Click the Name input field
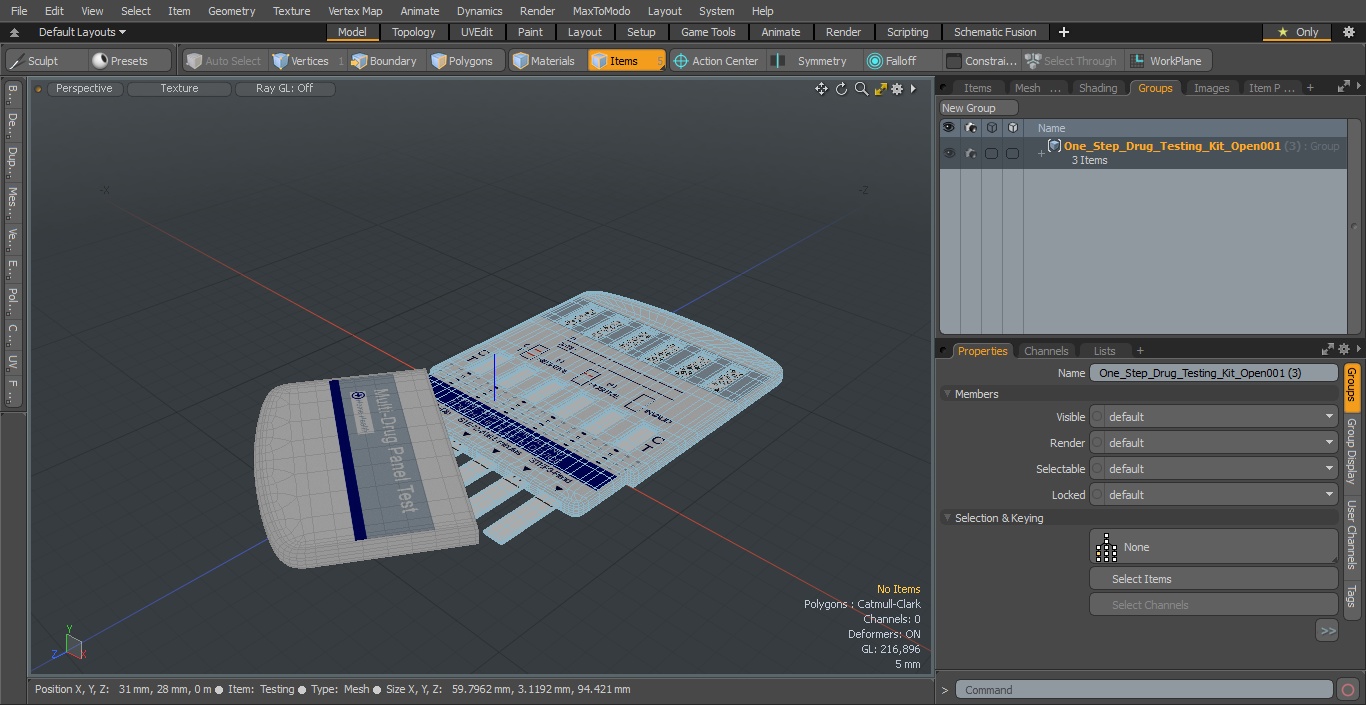This screenshot has height=705, width=1366. pyautogui.click(x=1213, y=373)
